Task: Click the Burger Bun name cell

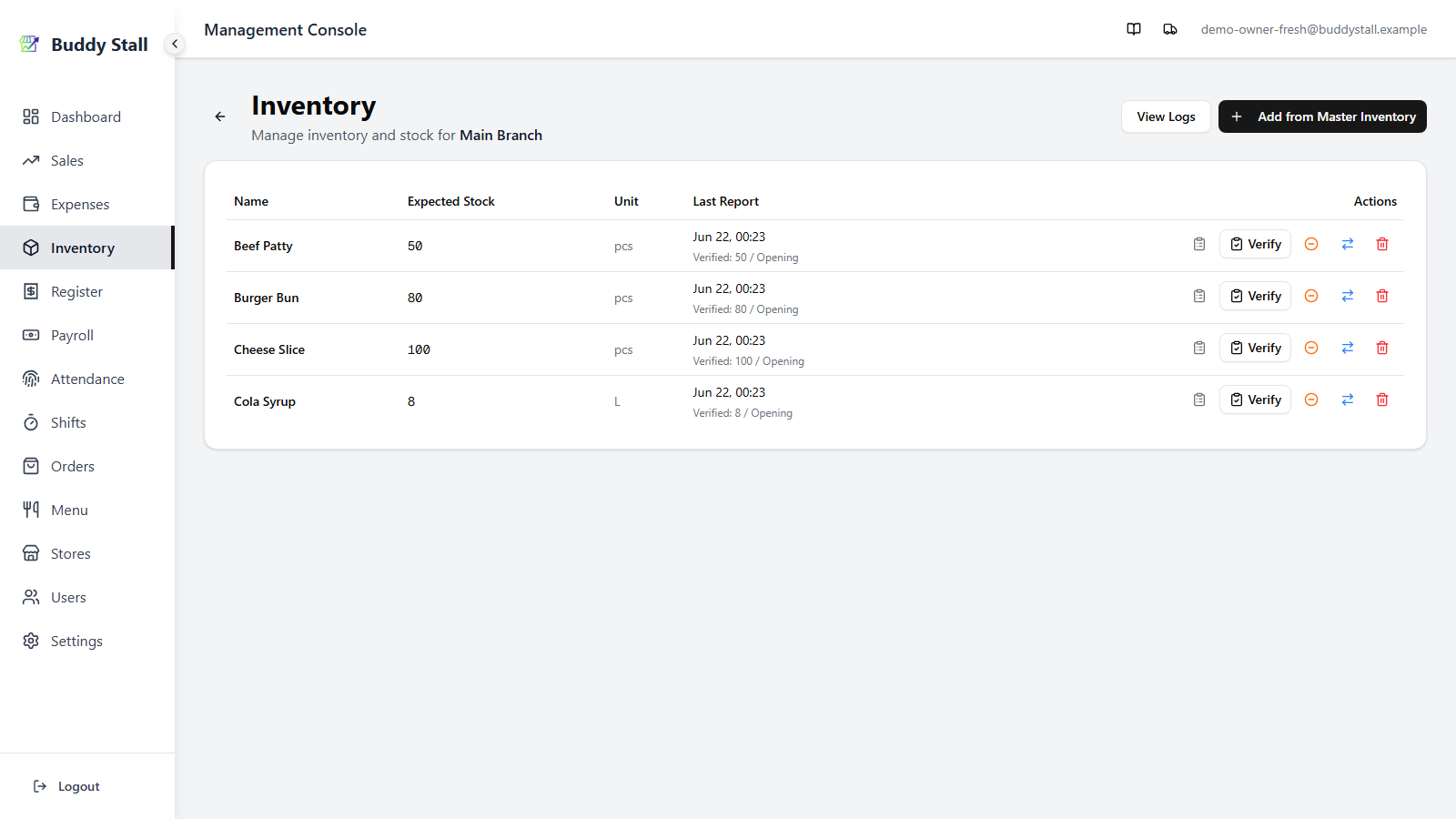Action: [x=266, y=298]
